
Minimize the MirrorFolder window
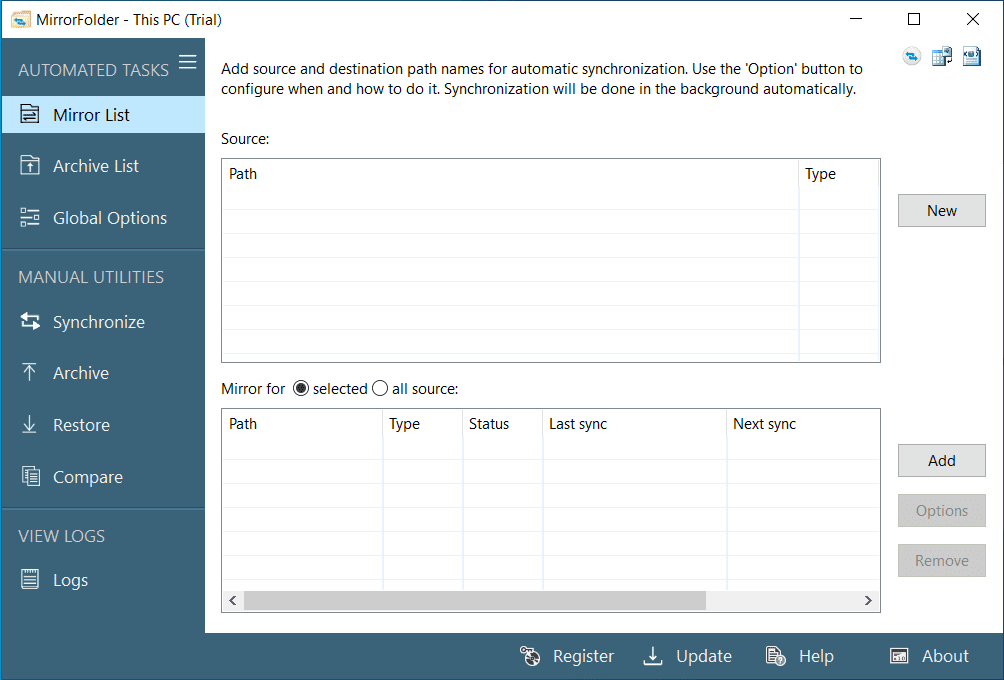(x=855, y=19)
